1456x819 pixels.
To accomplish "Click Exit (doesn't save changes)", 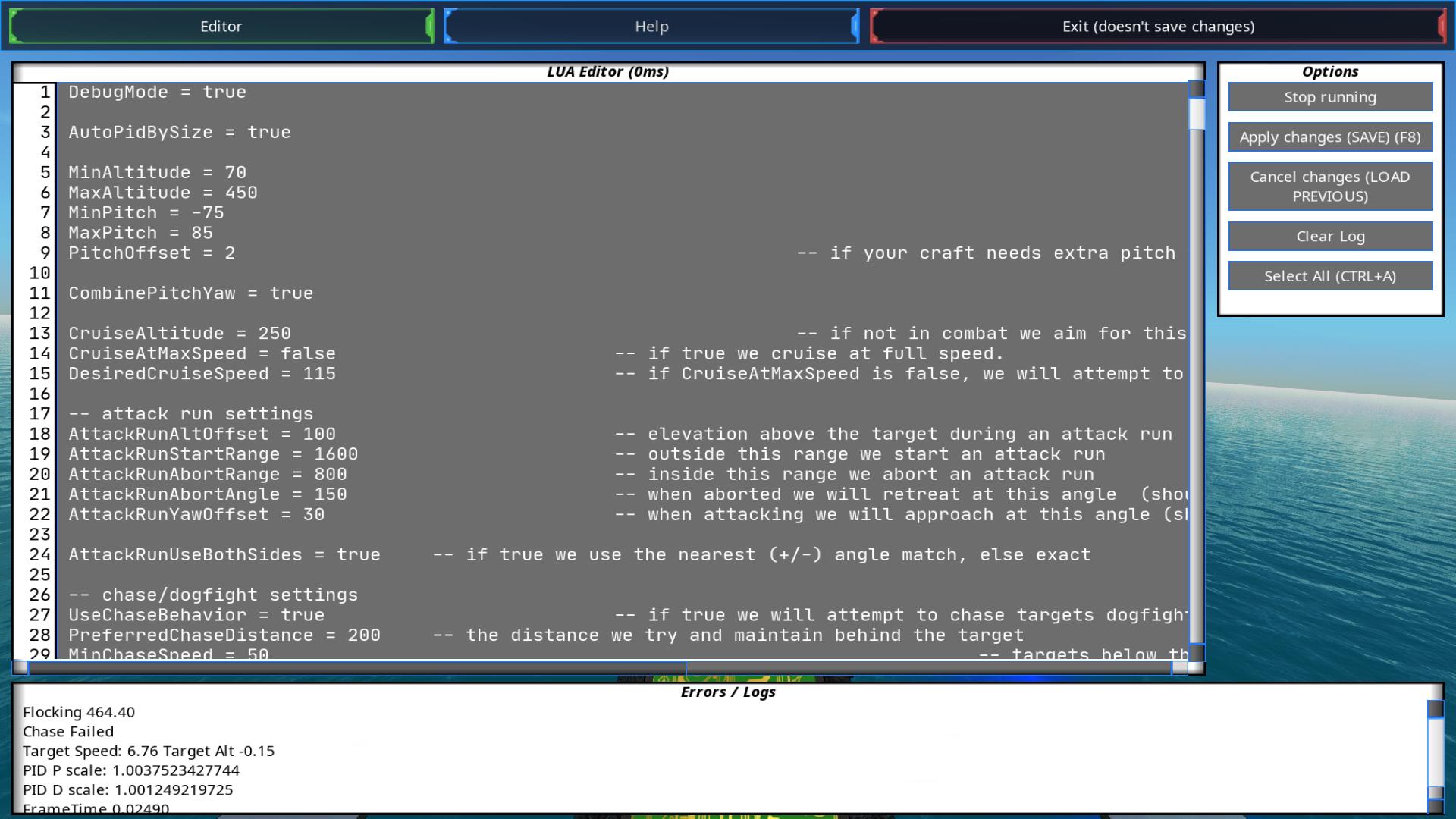I will click(1157, 27).
